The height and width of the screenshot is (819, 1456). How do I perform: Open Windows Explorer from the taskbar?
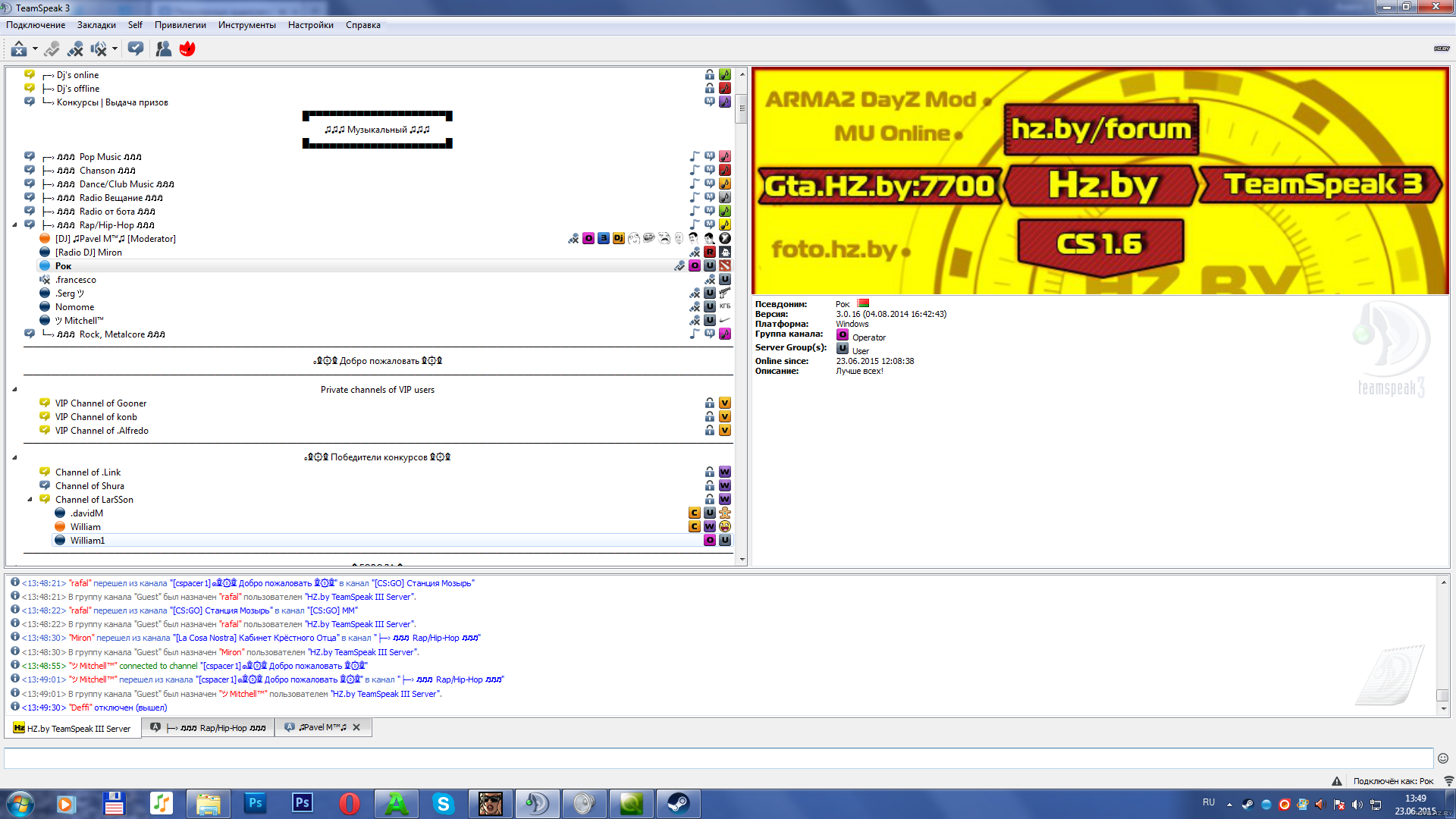(209, 804)
